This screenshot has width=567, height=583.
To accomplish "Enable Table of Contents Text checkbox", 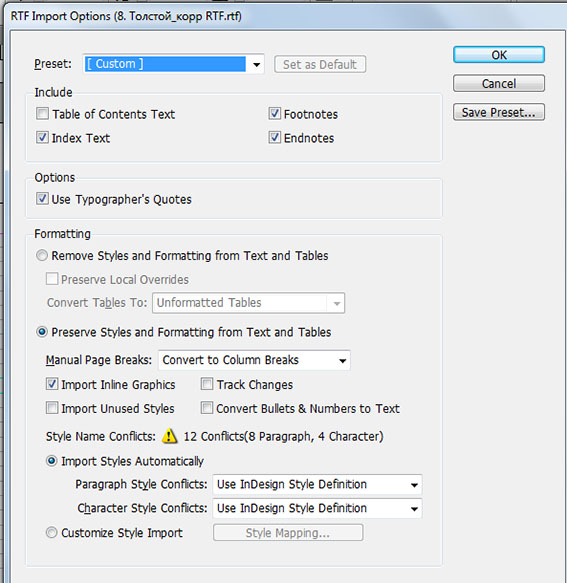I will click(42, 113).
